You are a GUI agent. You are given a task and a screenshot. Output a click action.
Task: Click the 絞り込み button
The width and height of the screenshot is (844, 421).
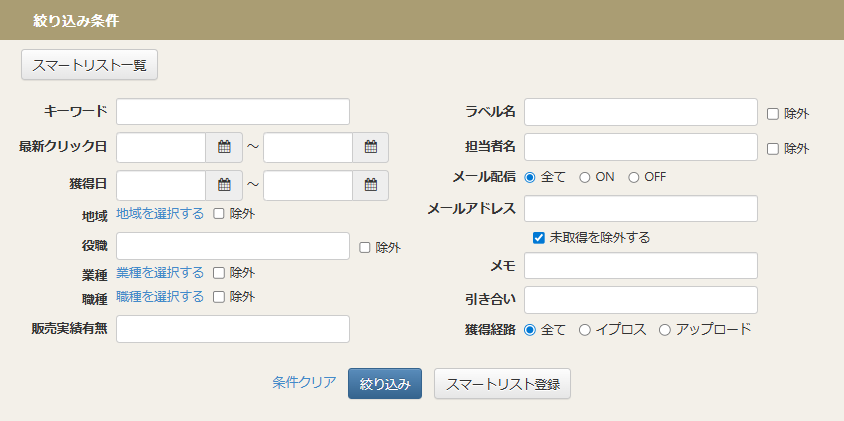385,383
